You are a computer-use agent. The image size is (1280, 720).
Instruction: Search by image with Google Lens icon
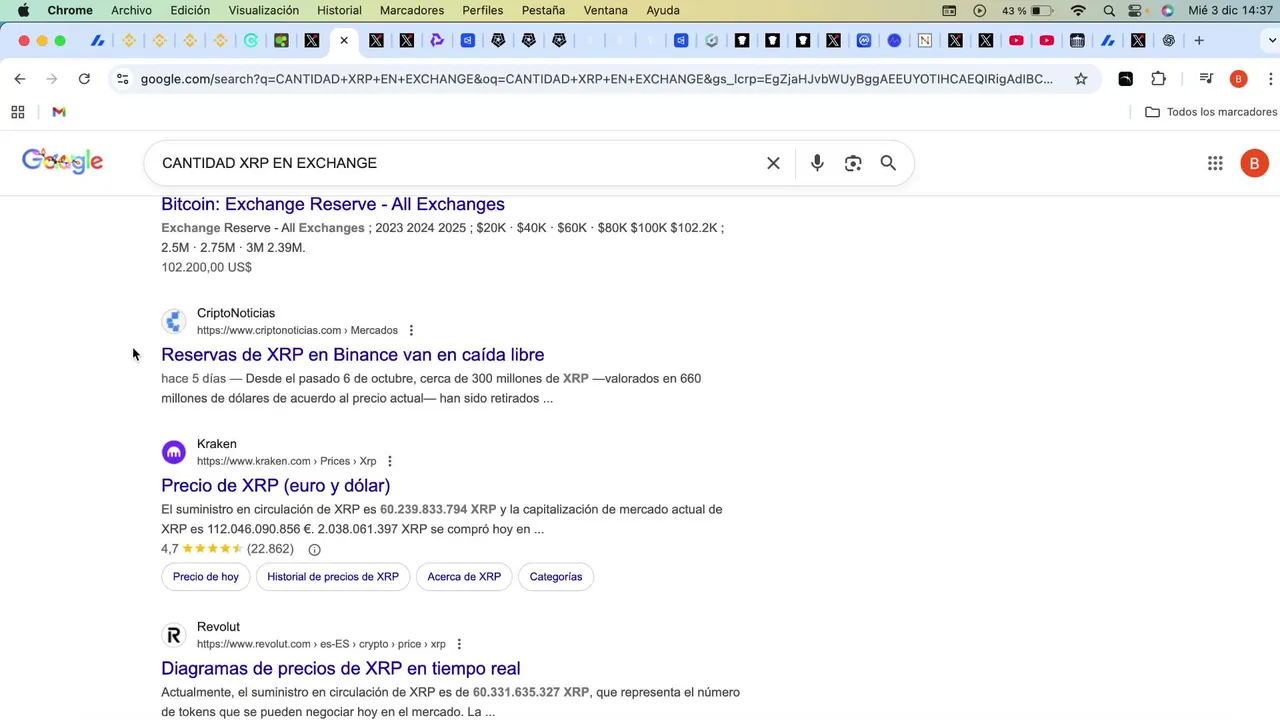click(853, 163)
